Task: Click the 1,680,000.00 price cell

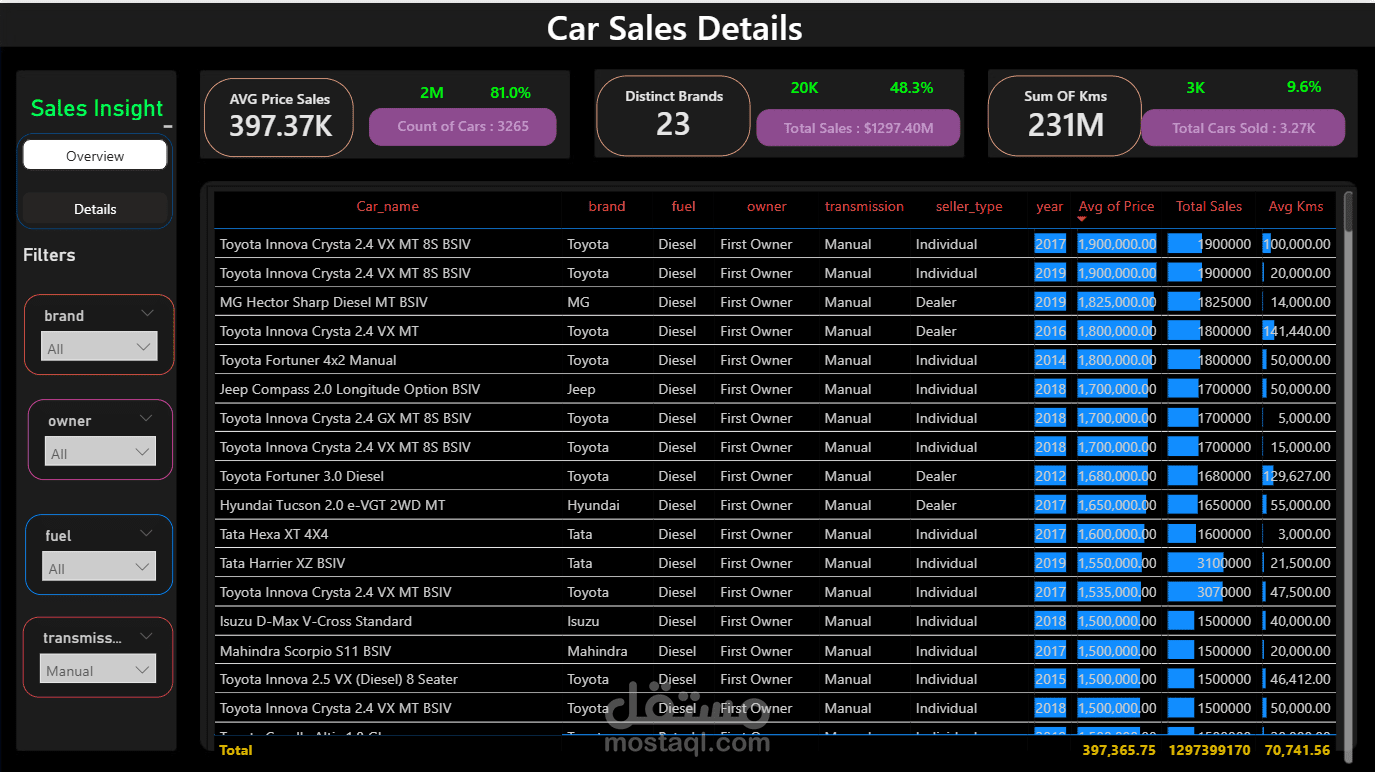Action: coord(1117,475)
